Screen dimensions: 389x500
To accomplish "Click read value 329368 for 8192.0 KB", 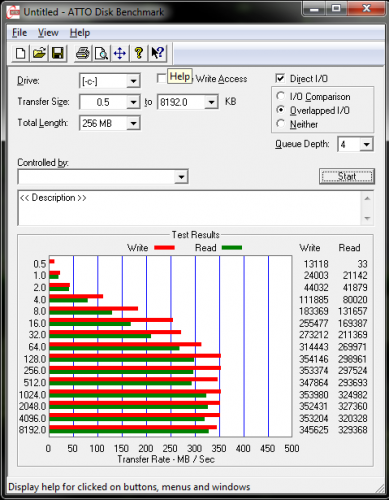I will click(353, 430).
